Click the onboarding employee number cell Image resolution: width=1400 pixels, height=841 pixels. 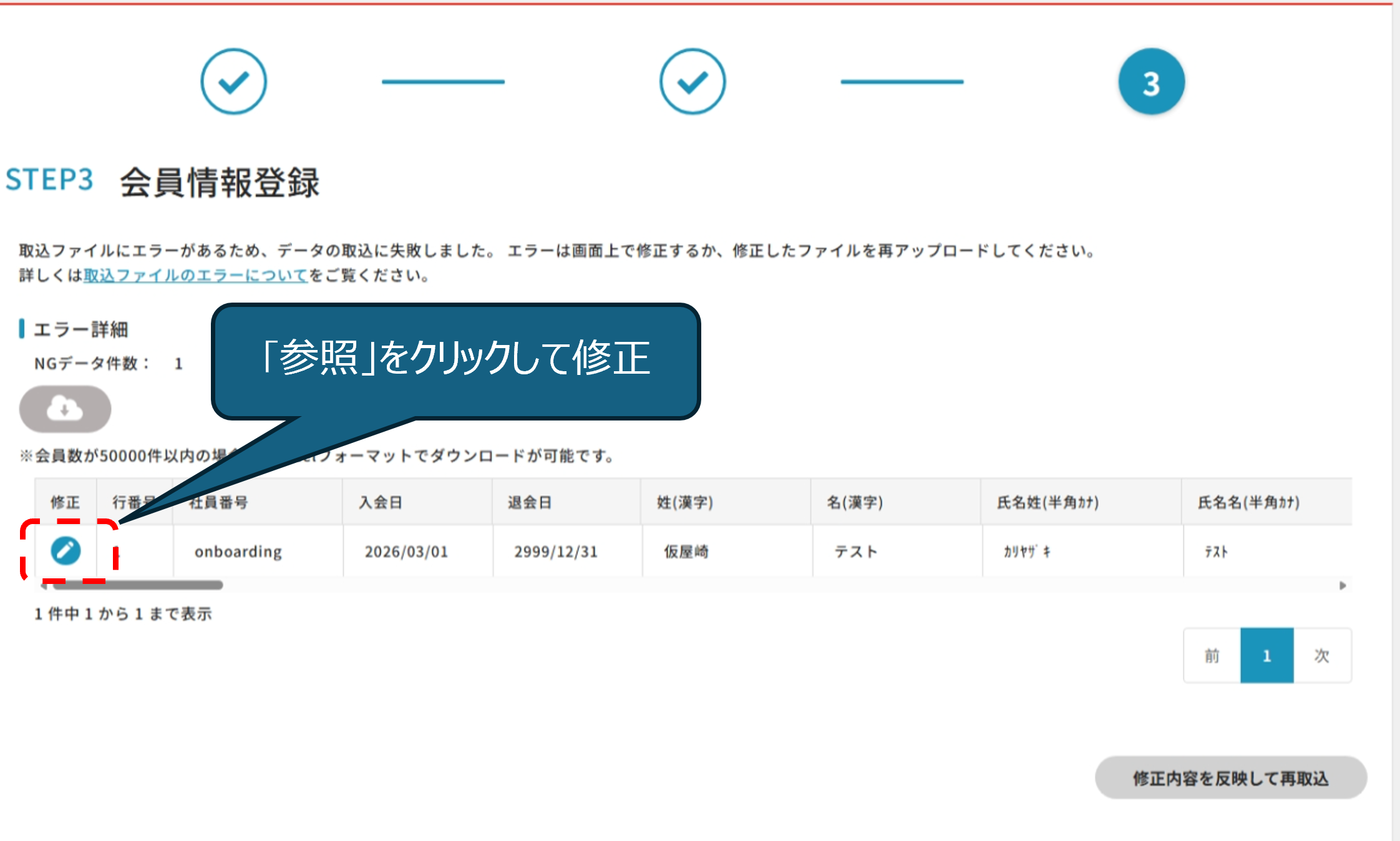pos(238,552)
